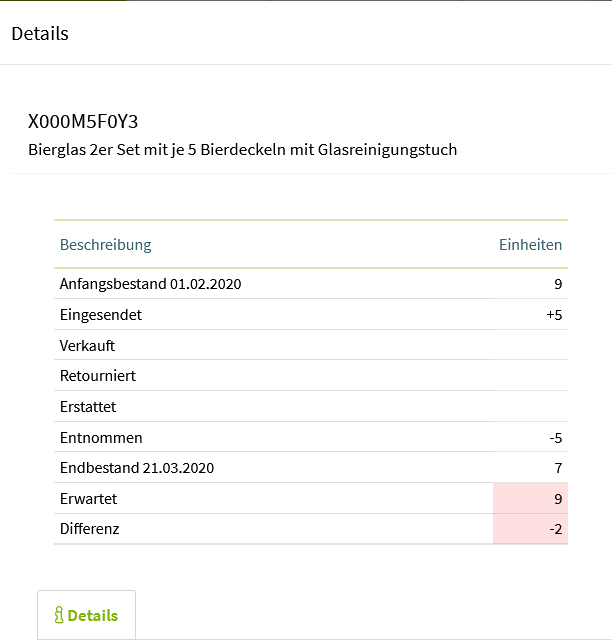Viewport: 612px width, 641px height.
Task: Click the green Details button
Action: [86, 615]
